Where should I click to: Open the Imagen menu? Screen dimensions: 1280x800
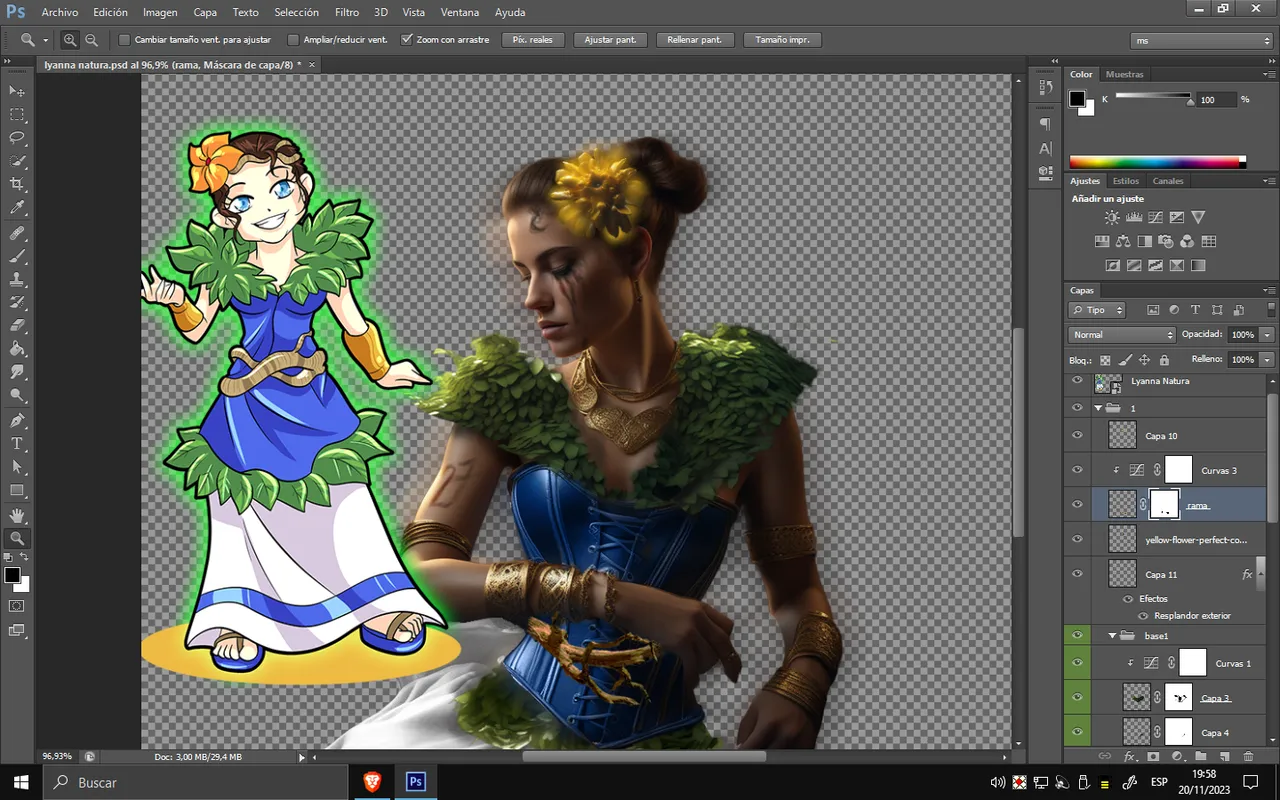[x=160, y=12]
